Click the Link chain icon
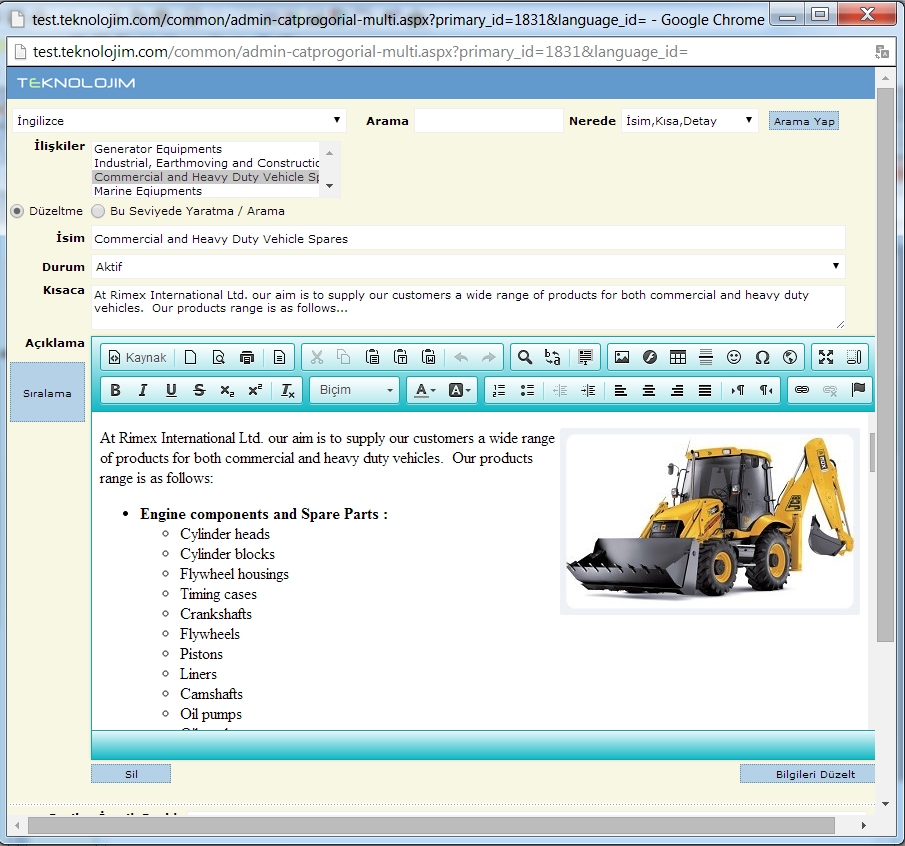This screenshot has height=846, width=905. point(802,390)
